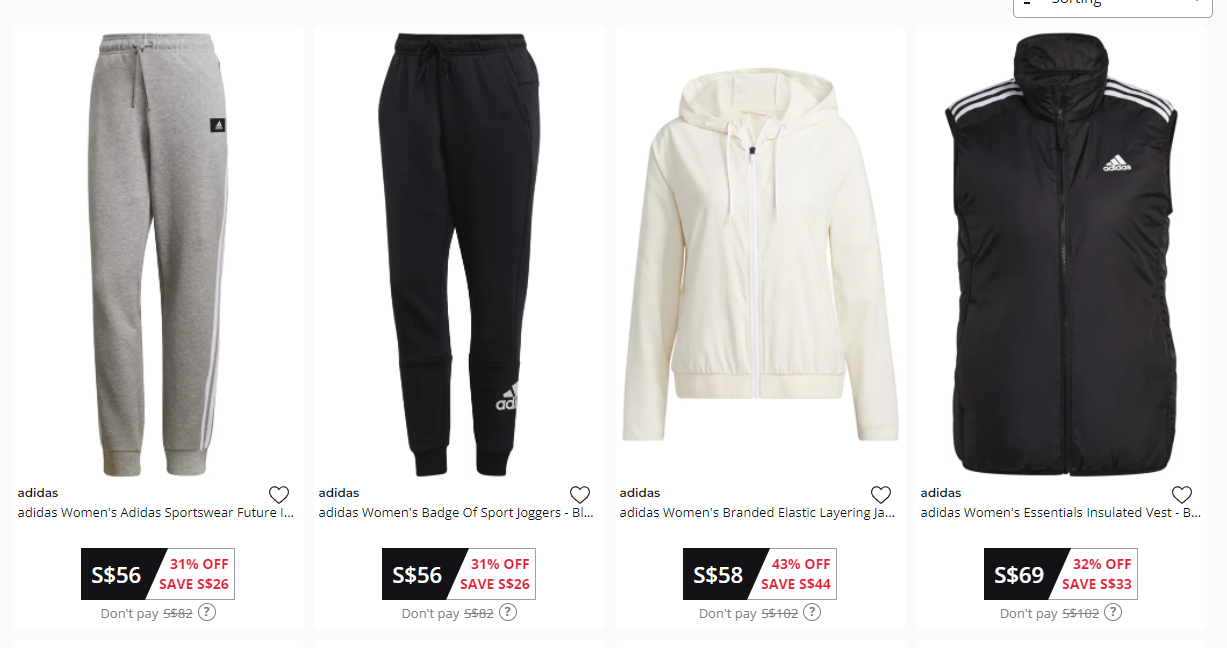Viewport: 1227px width, 648px height.
Task: Follow the Essentials Insulated Vest title link
Action: point(1060,513)
